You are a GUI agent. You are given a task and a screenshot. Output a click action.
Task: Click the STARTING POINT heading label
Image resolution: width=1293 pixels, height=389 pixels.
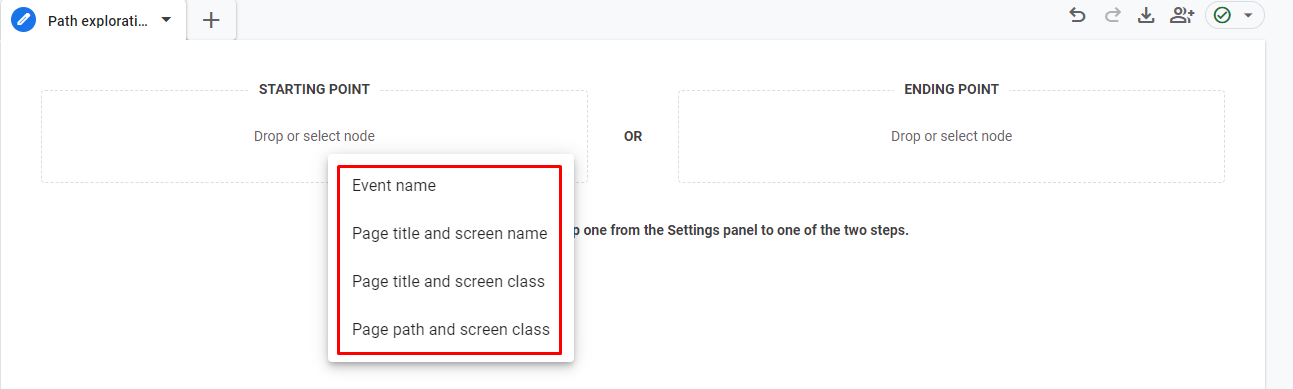[x=314, y=89]
